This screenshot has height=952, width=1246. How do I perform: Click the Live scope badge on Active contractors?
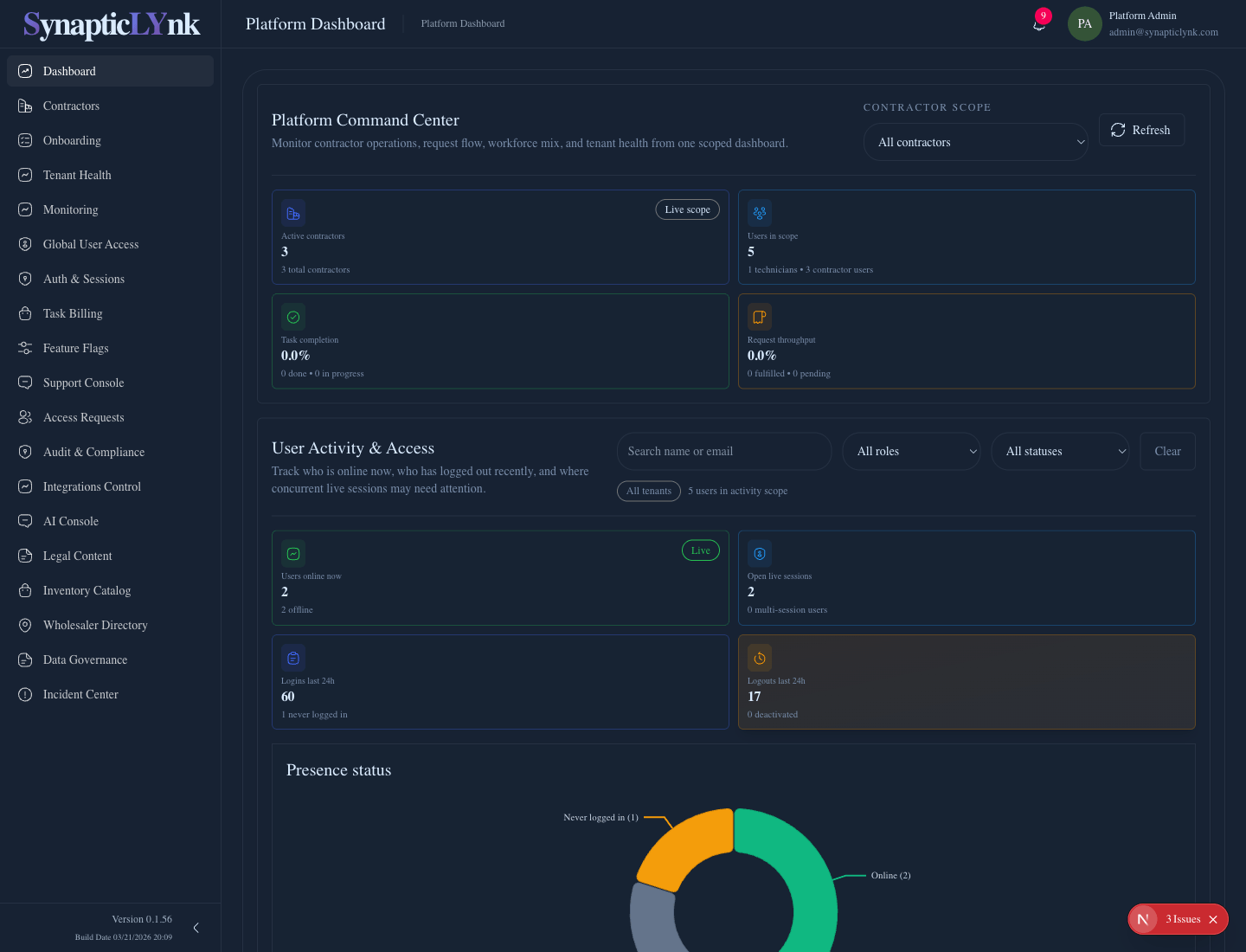coord(687,209)
